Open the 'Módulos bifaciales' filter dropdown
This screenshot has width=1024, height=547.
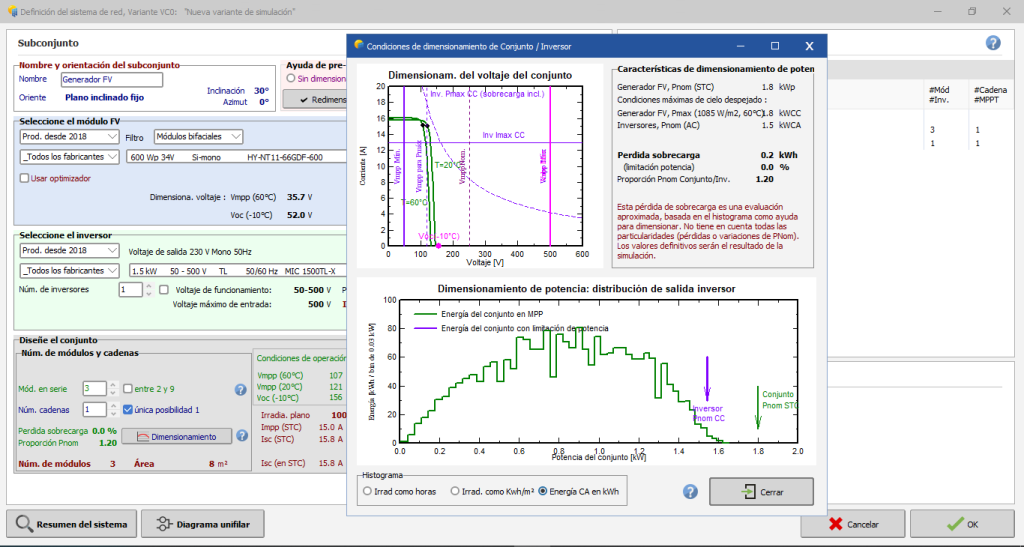(x=198, y=136)
